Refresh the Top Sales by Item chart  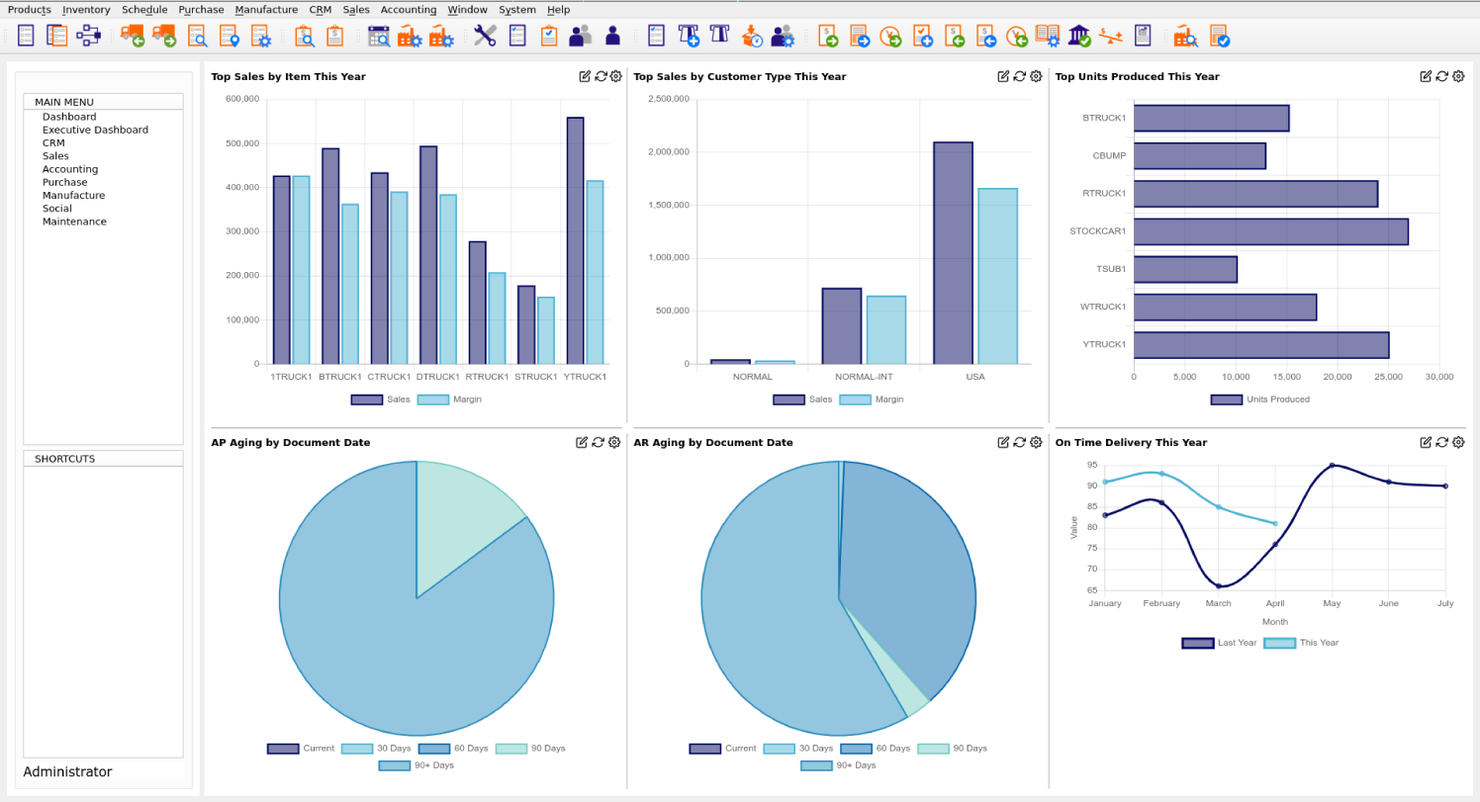597,76
